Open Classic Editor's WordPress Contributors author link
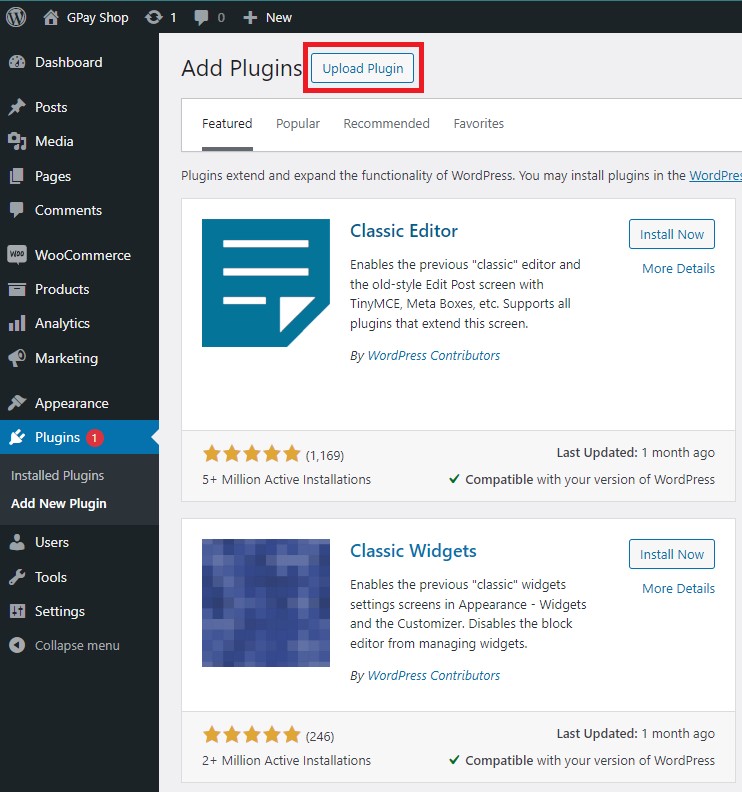The width and height of the screenshot is (742, 792). click(433, 356)
